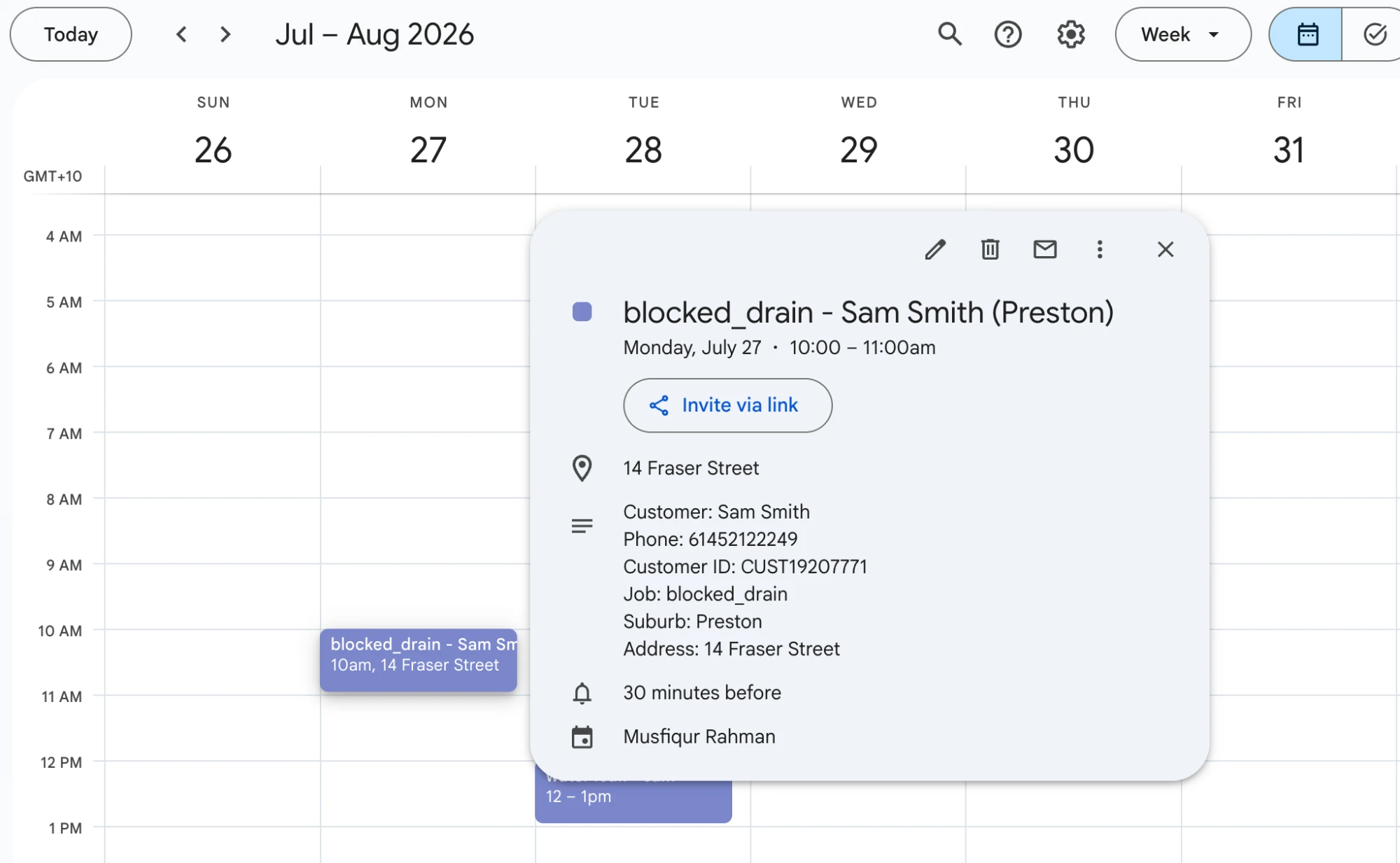1400x863 pixels.
Task: Click Job: blocked_drain text line
Action: point(706,594)
